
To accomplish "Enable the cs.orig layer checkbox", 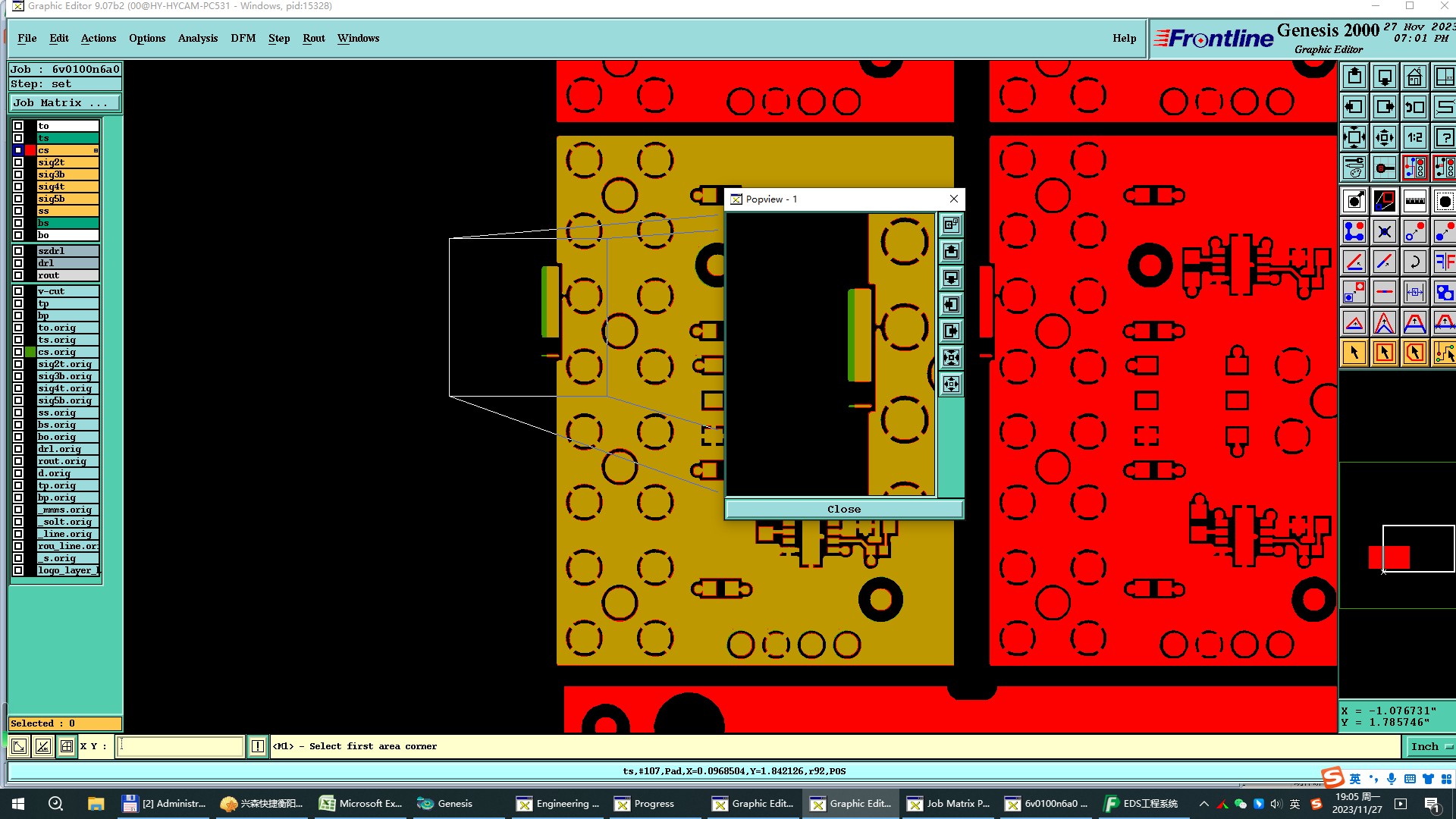I will click(x=18, y=352).
